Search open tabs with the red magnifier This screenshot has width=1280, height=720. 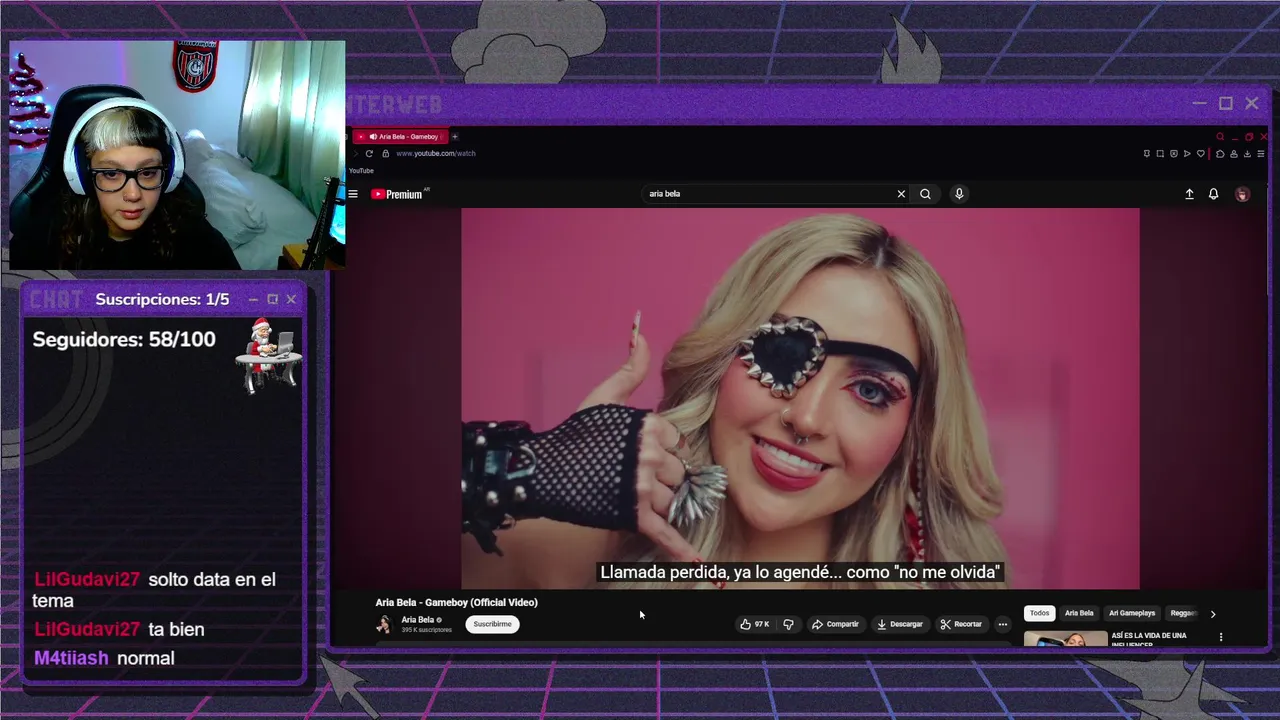click(x=1220, y=136)
